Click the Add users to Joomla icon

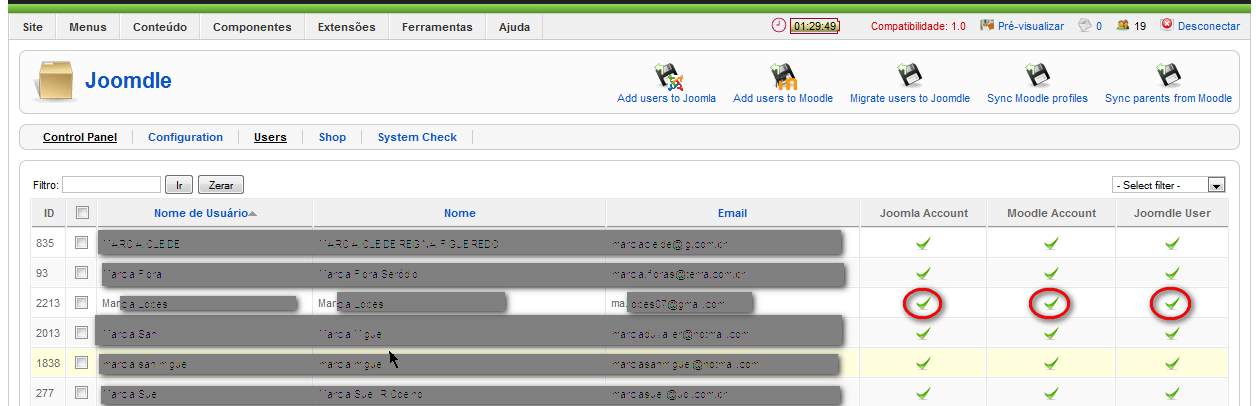click(667, 77)
